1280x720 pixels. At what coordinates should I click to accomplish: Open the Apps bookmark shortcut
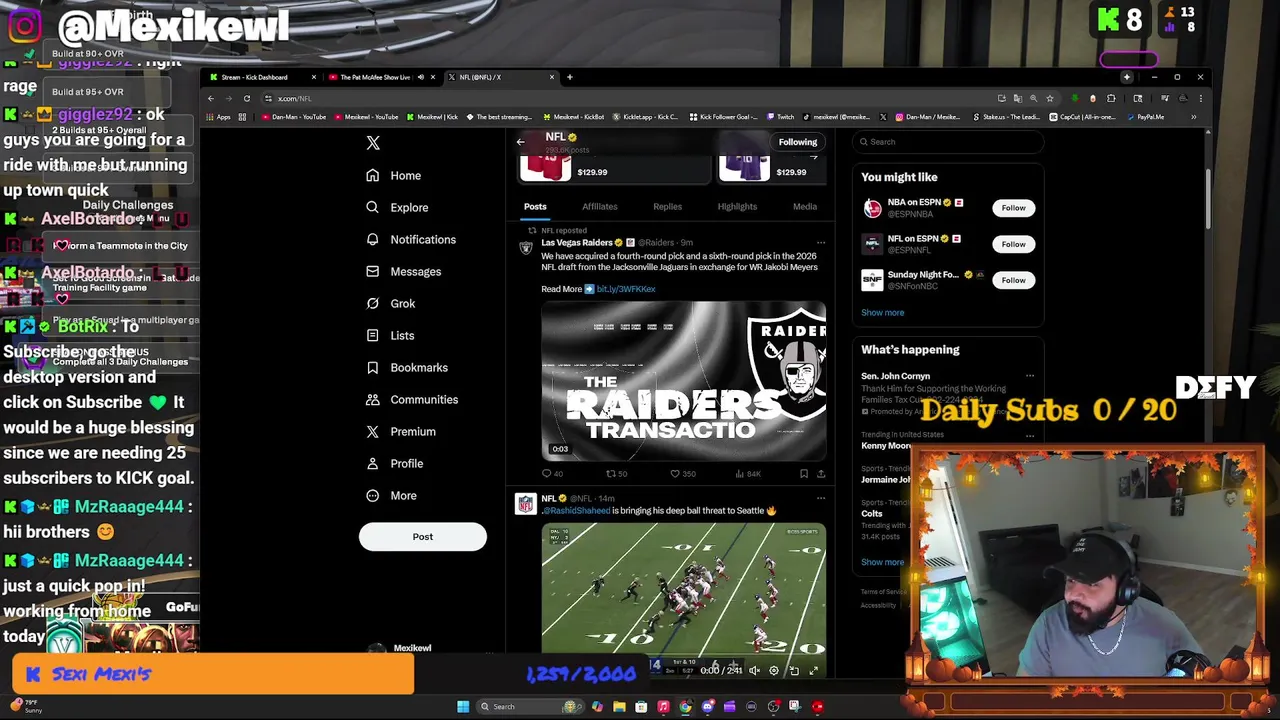pos(218,117)
